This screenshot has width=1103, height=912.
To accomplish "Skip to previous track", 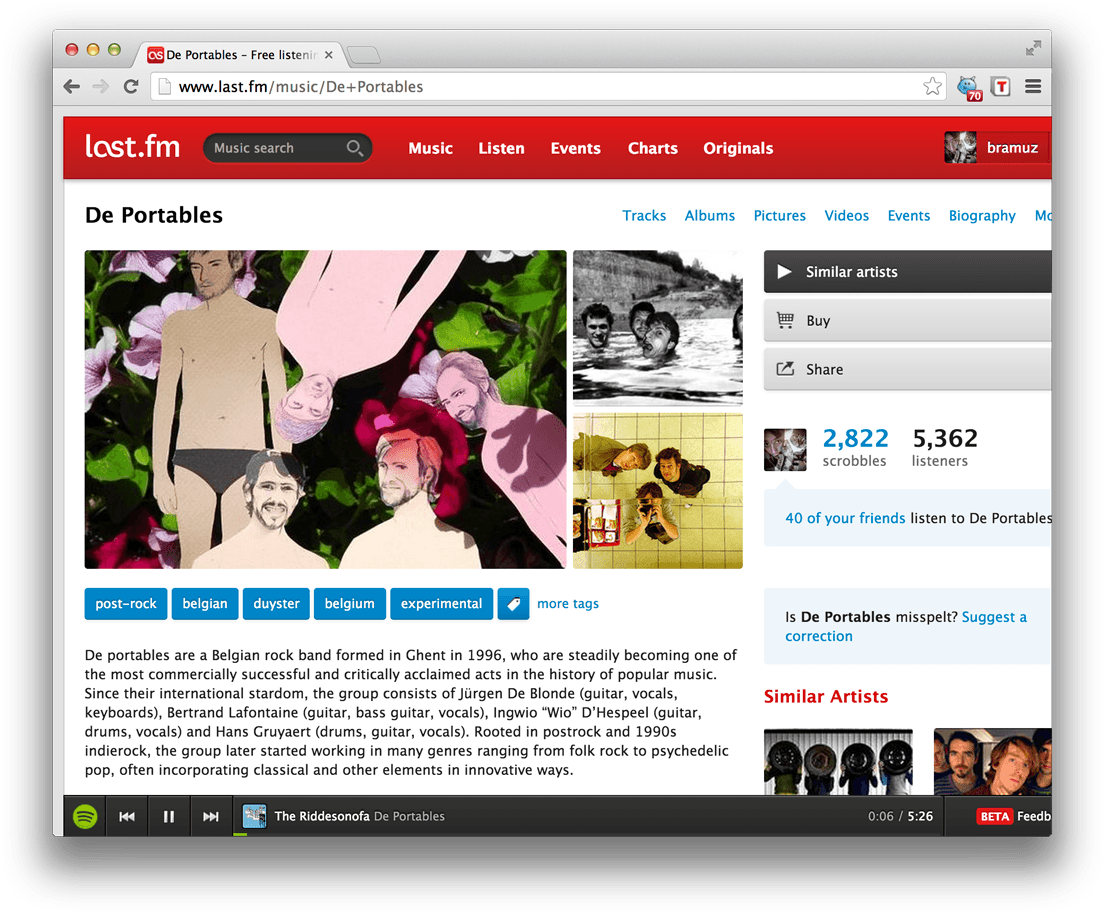I will (127, 816).
